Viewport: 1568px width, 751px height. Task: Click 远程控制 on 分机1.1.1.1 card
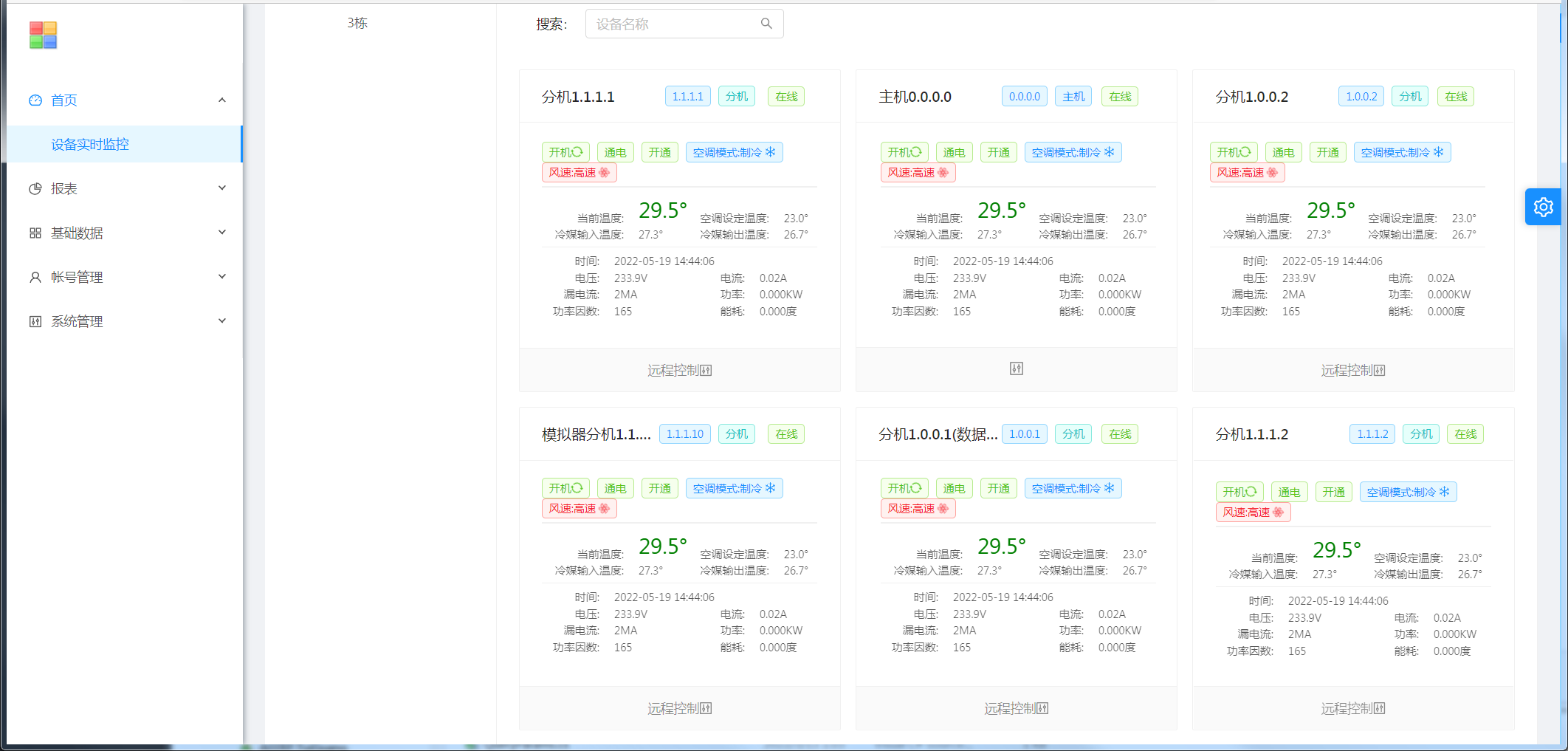[x=679, y=370]
